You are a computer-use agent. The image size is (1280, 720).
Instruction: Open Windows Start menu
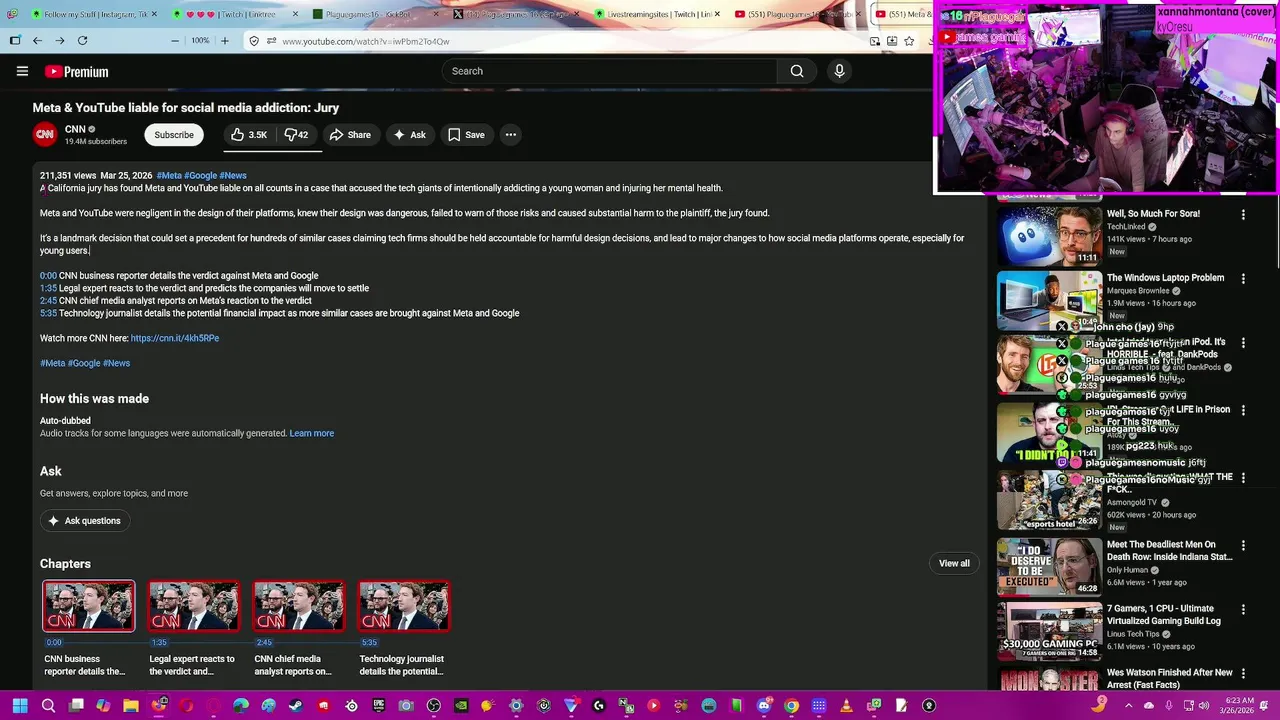[20, 706]
